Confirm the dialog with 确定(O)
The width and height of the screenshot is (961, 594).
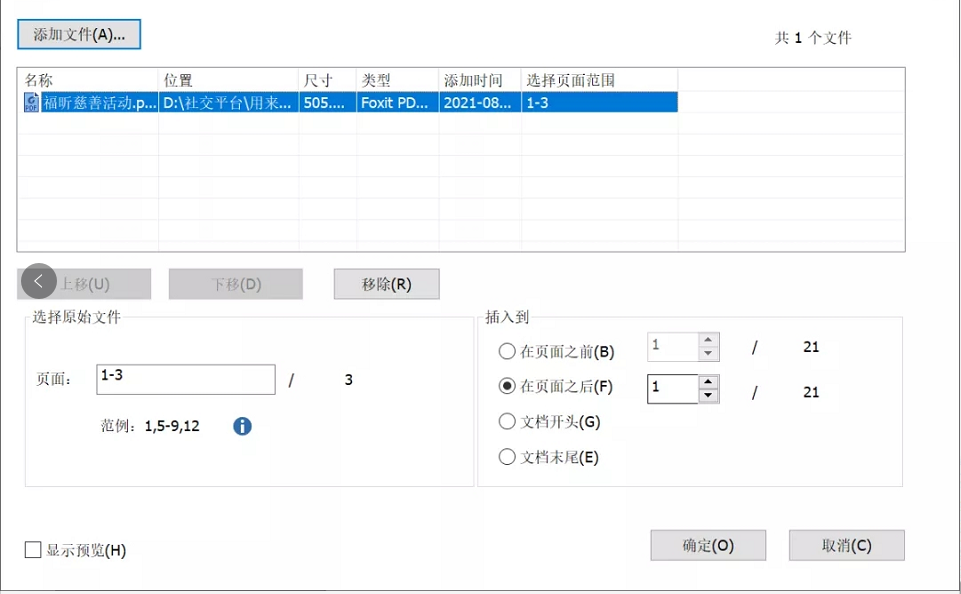click(x=708, y=545)
